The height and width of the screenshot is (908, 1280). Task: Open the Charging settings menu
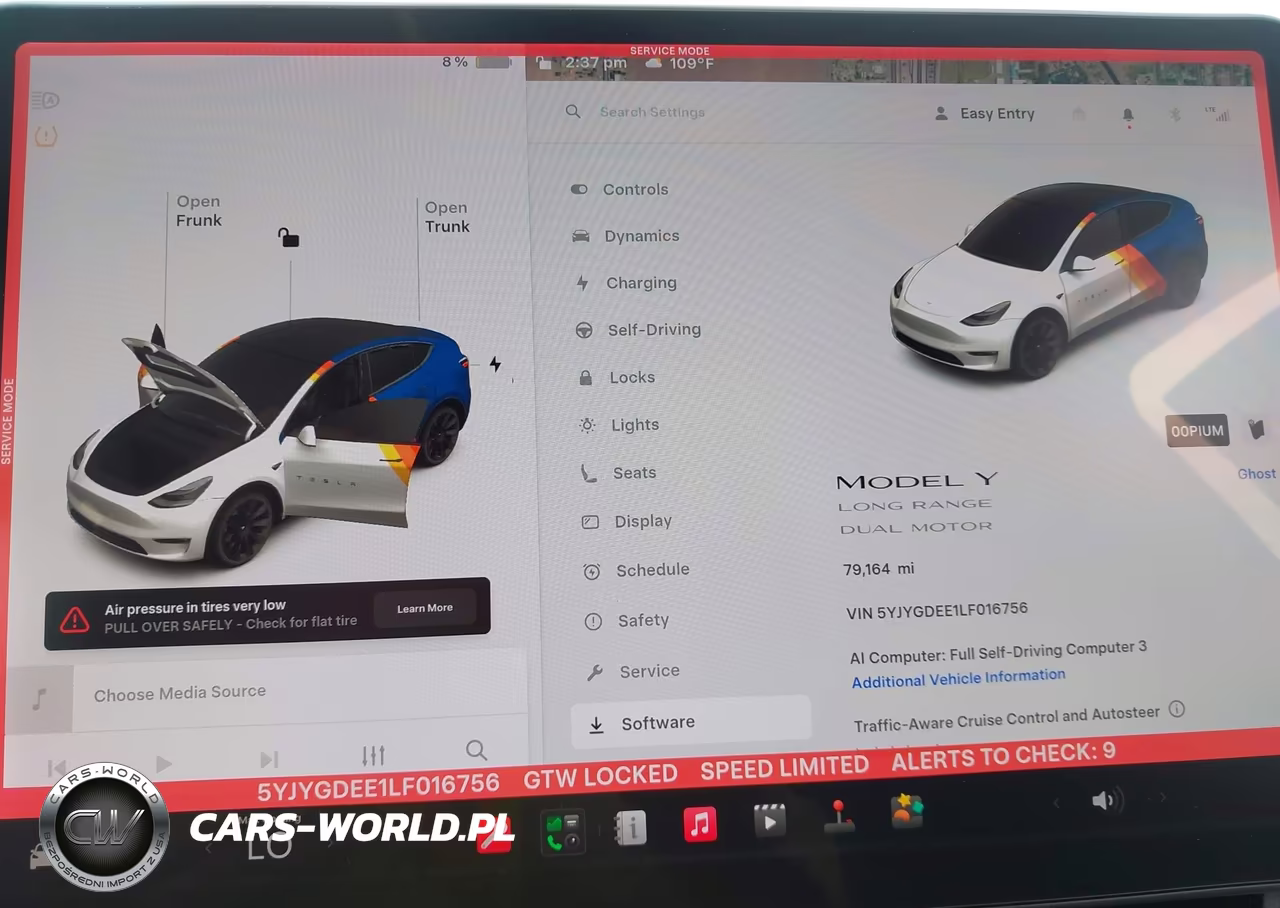[626, 283]
